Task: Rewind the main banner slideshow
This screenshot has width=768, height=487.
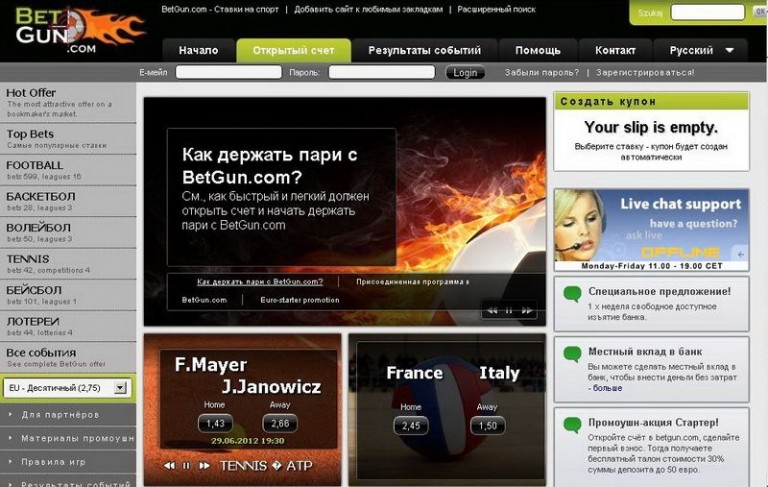Action: (492, 310)
